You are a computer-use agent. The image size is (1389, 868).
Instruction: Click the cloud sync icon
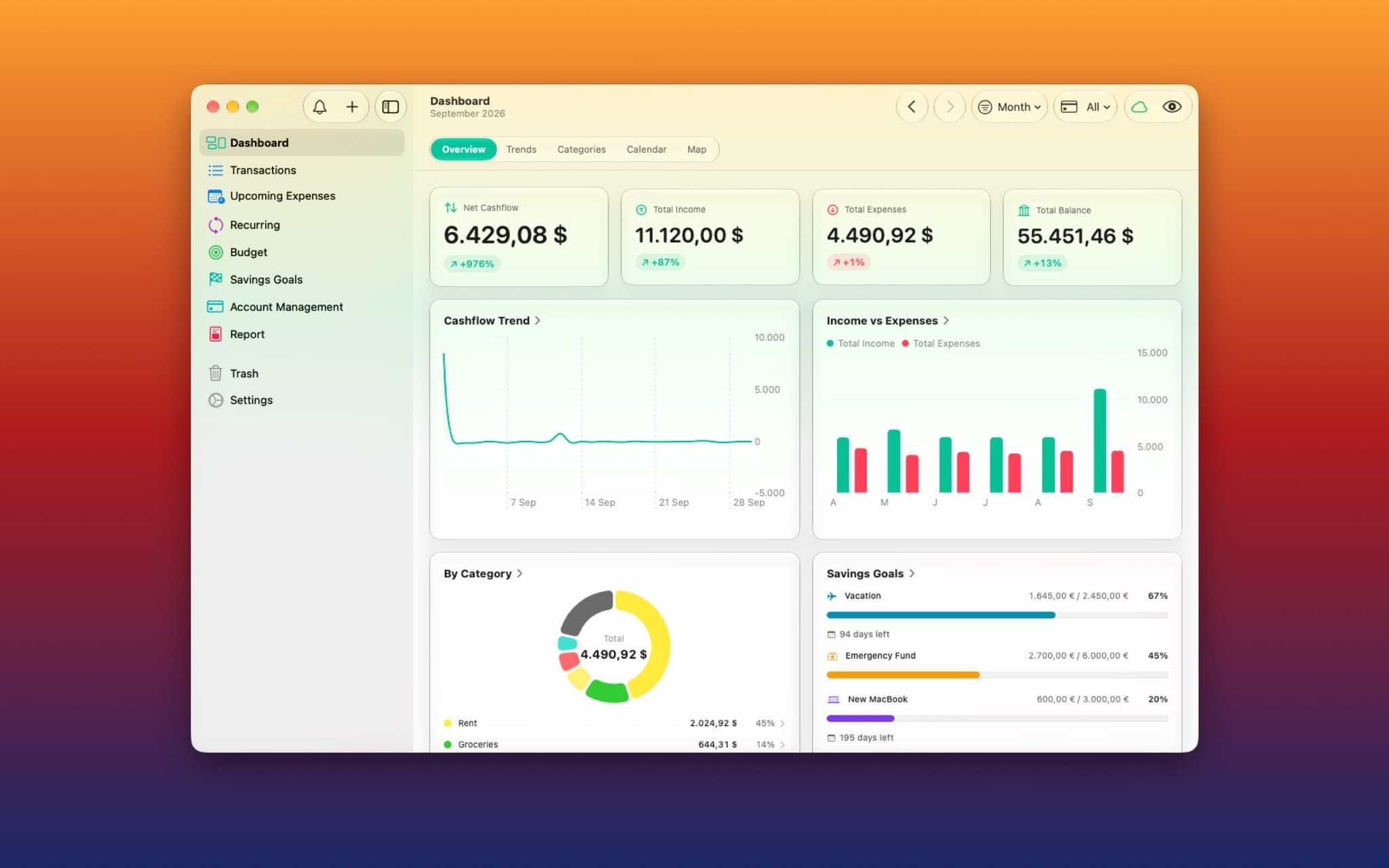coord(1139,107)
